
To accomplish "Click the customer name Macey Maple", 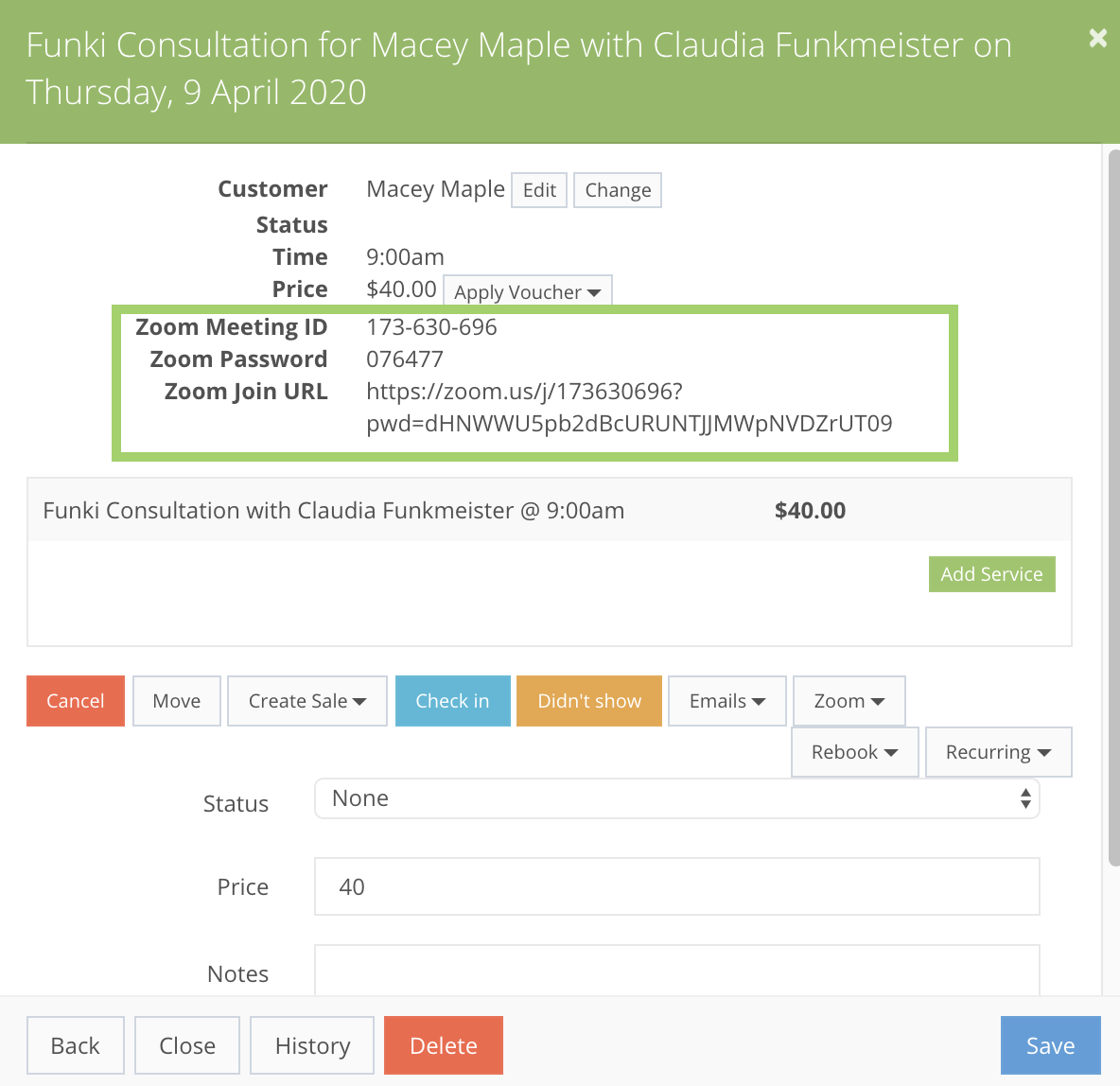I will (436, 189).
